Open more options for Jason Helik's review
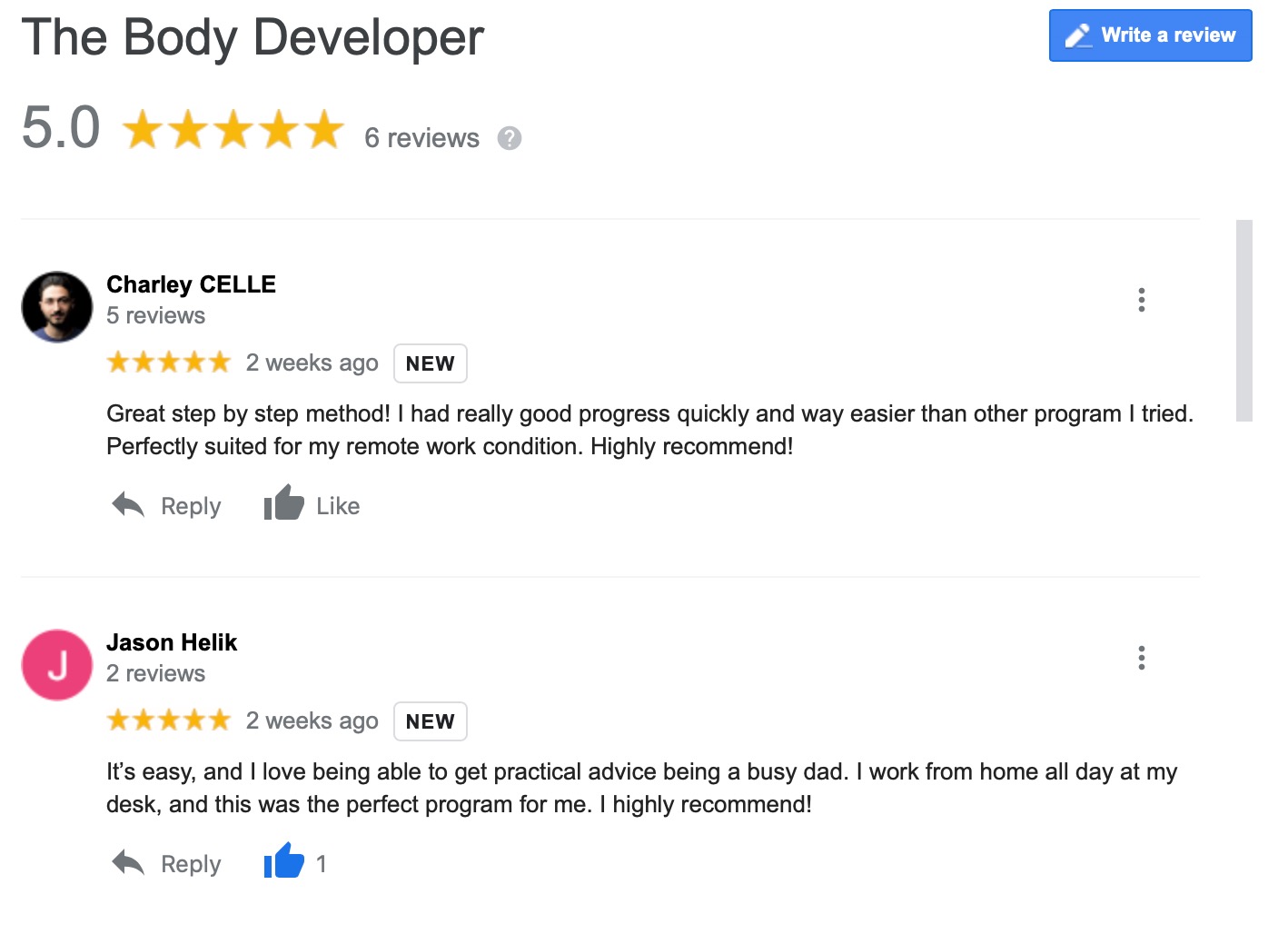This screenshot has height=934, width=1288. pyautogui.click(x=1141, y=658)
